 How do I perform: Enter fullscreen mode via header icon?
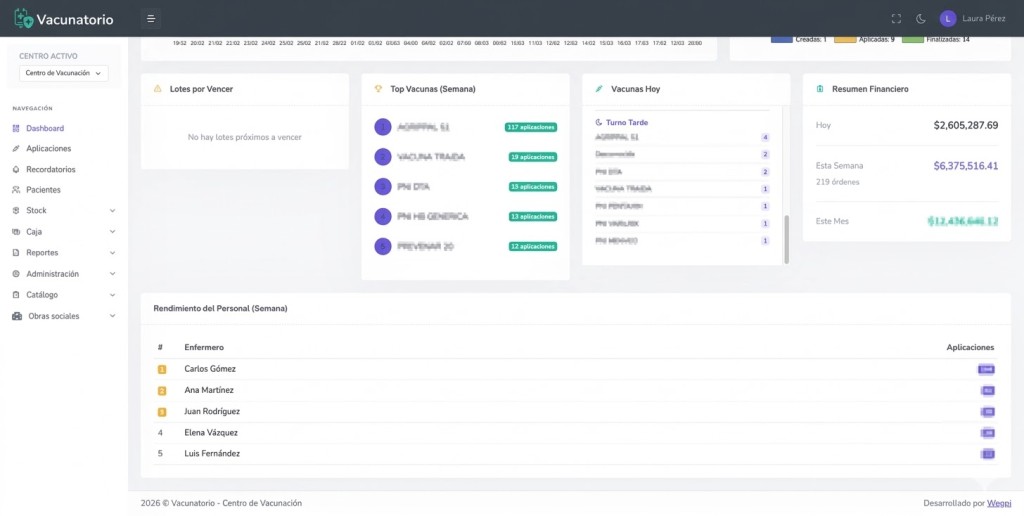coord(896,19)
